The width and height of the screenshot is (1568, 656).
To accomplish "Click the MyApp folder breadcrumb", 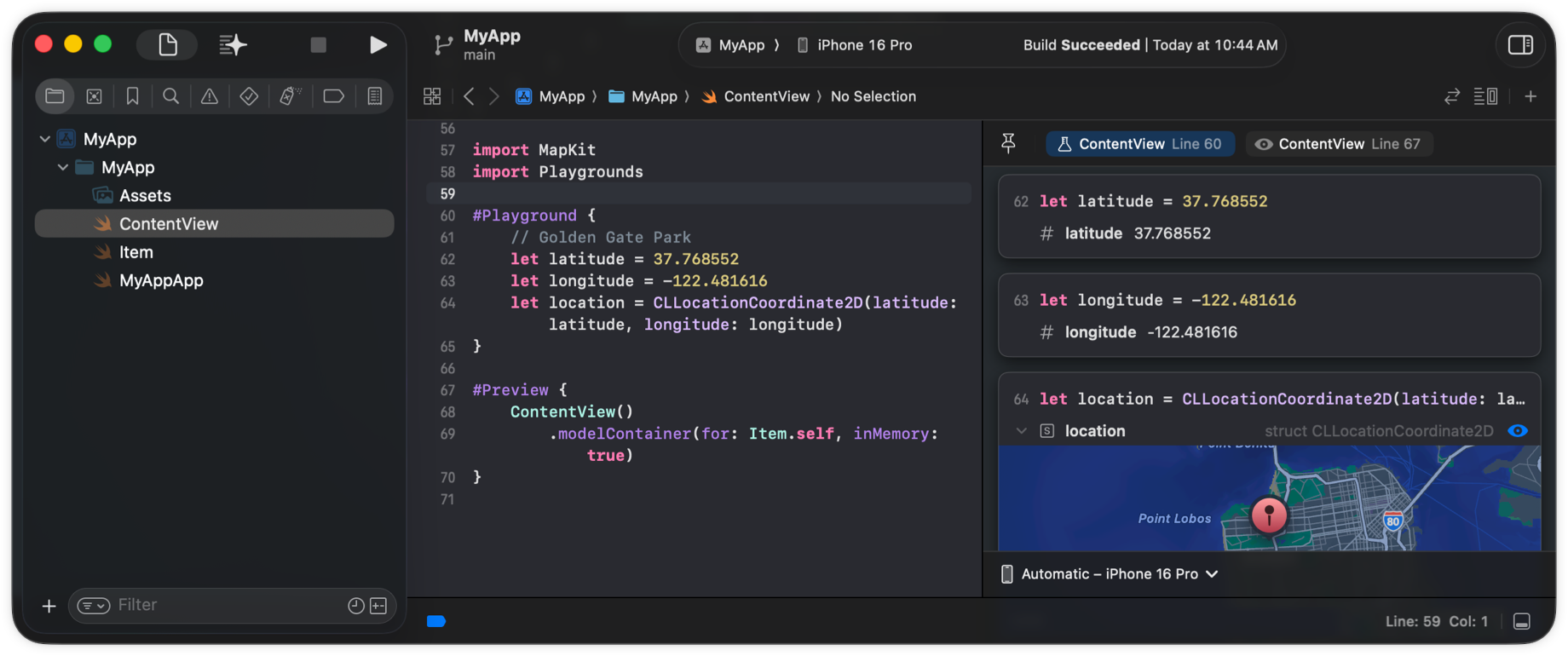I will [643, 96].
